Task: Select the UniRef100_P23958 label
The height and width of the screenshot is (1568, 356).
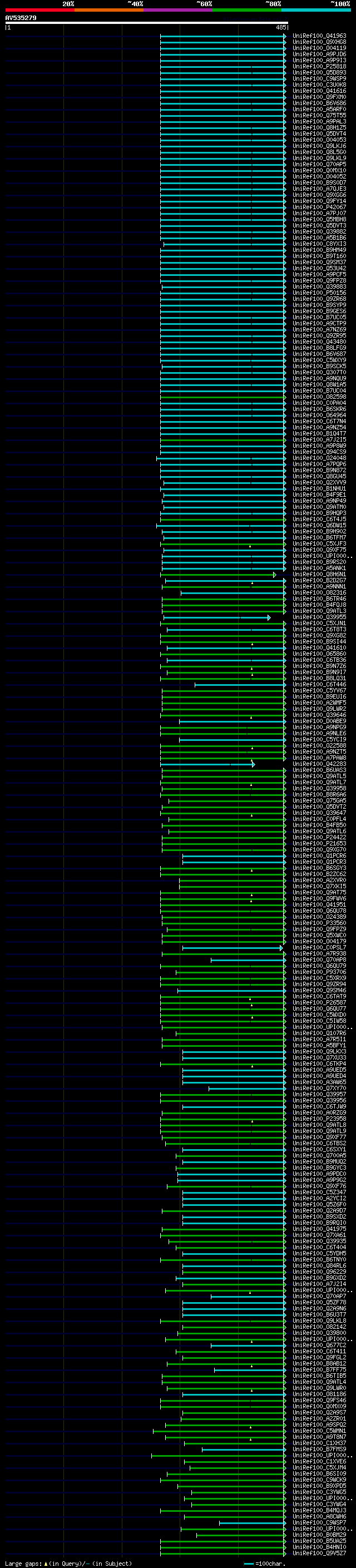Action: coord(319,1119)
